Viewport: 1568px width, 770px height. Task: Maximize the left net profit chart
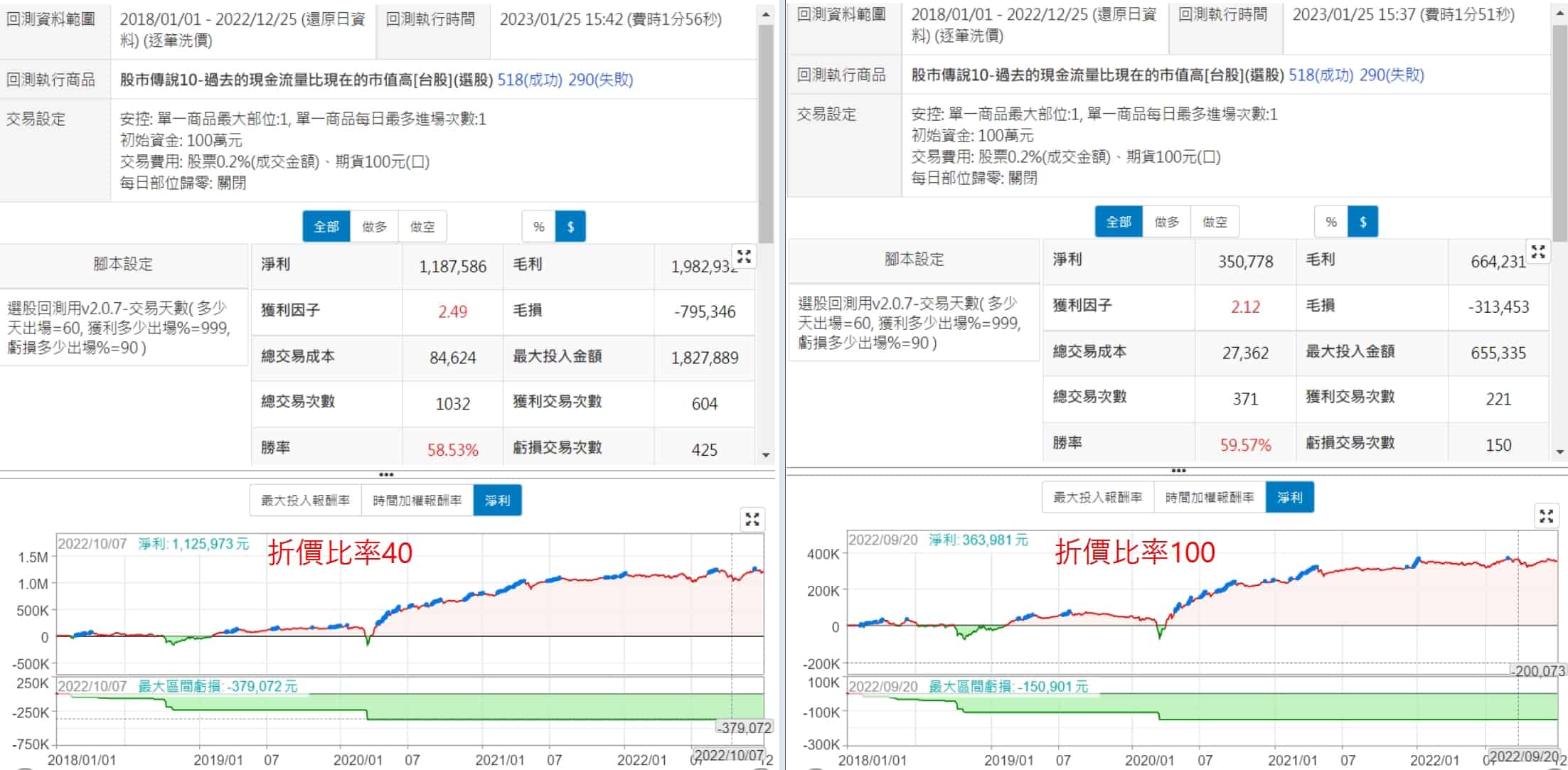pos(752,520)
